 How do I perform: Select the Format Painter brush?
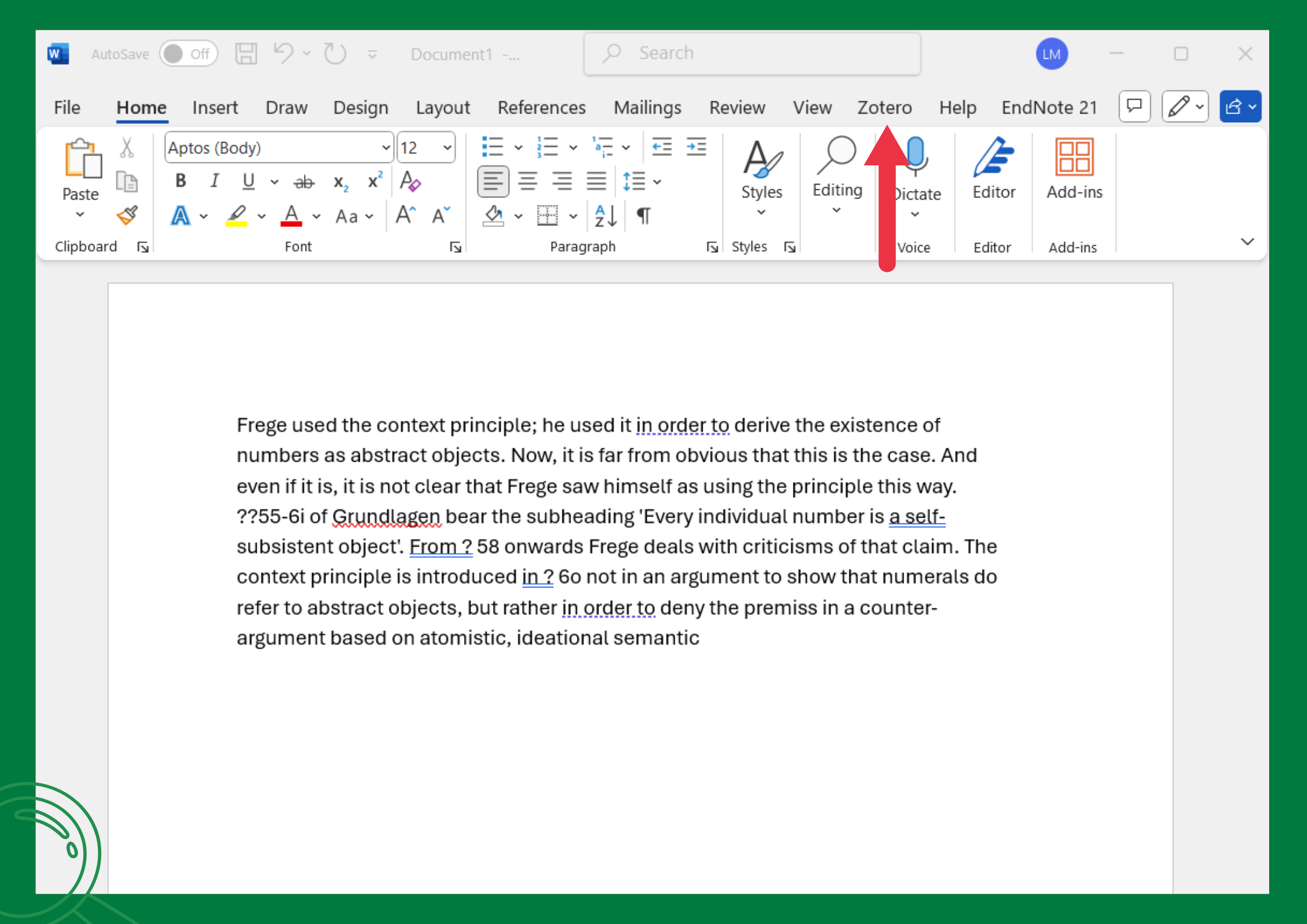(126, 215)
